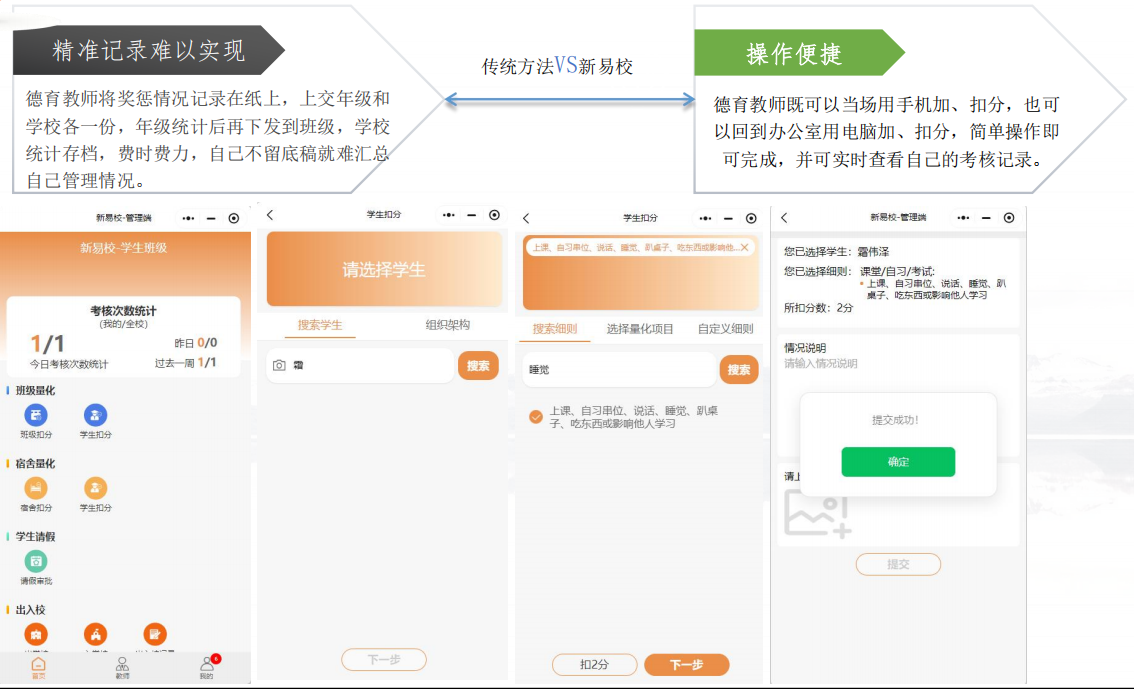Uncheck the 上课、自习串位 rule checkbox
The image size is (1134, 689).
click(536, 417)
